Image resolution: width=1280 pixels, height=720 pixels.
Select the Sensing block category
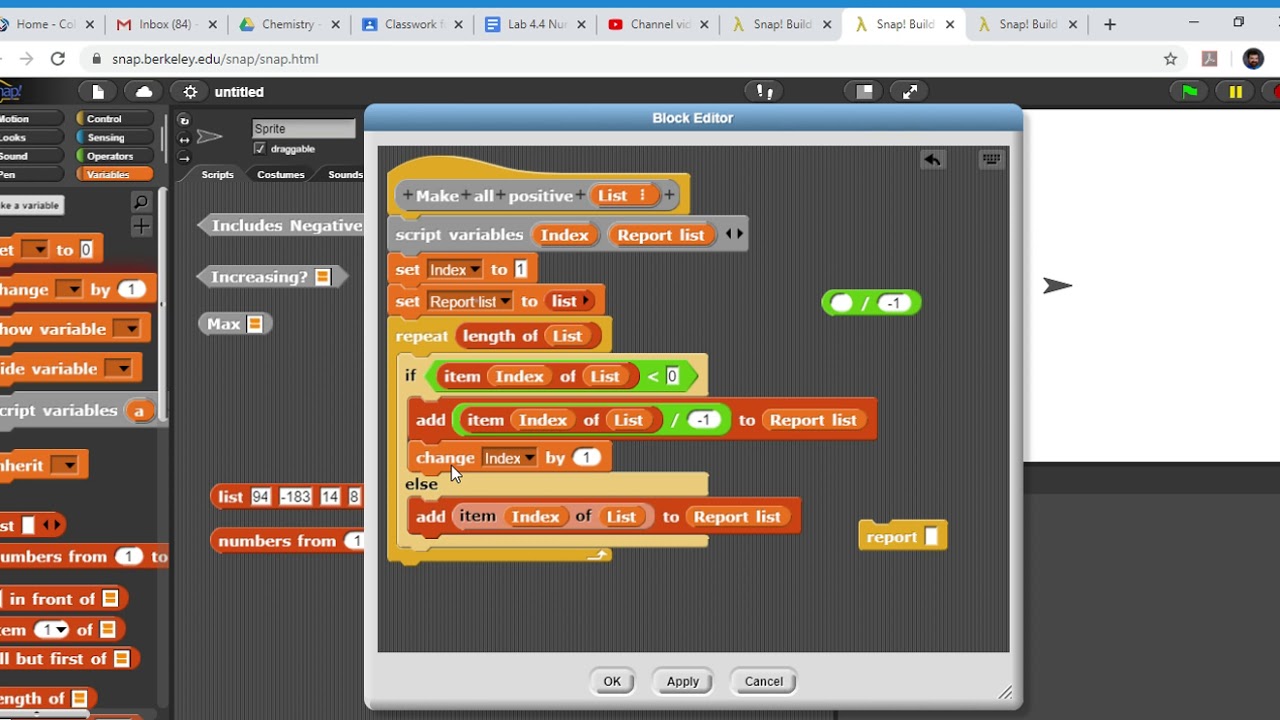pos(114,138)
